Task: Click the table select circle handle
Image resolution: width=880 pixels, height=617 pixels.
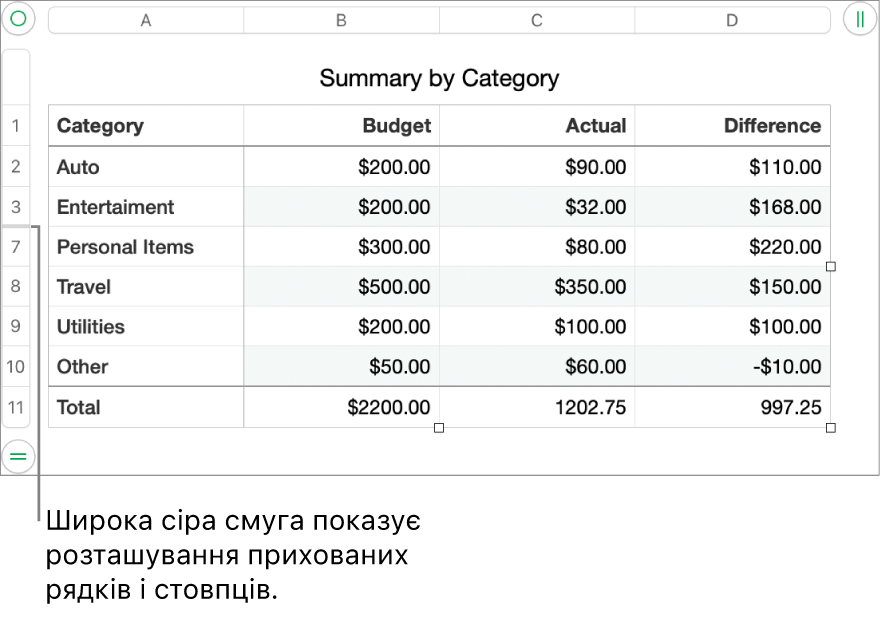Action: pos(18,19)
